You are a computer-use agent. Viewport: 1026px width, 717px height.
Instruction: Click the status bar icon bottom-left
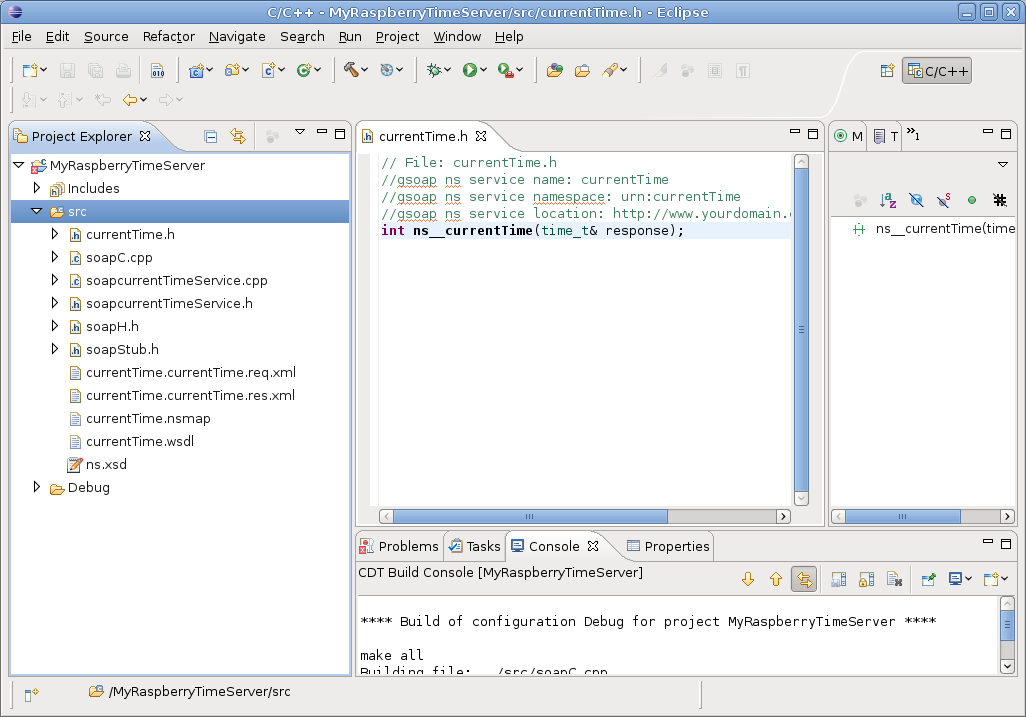31,694
